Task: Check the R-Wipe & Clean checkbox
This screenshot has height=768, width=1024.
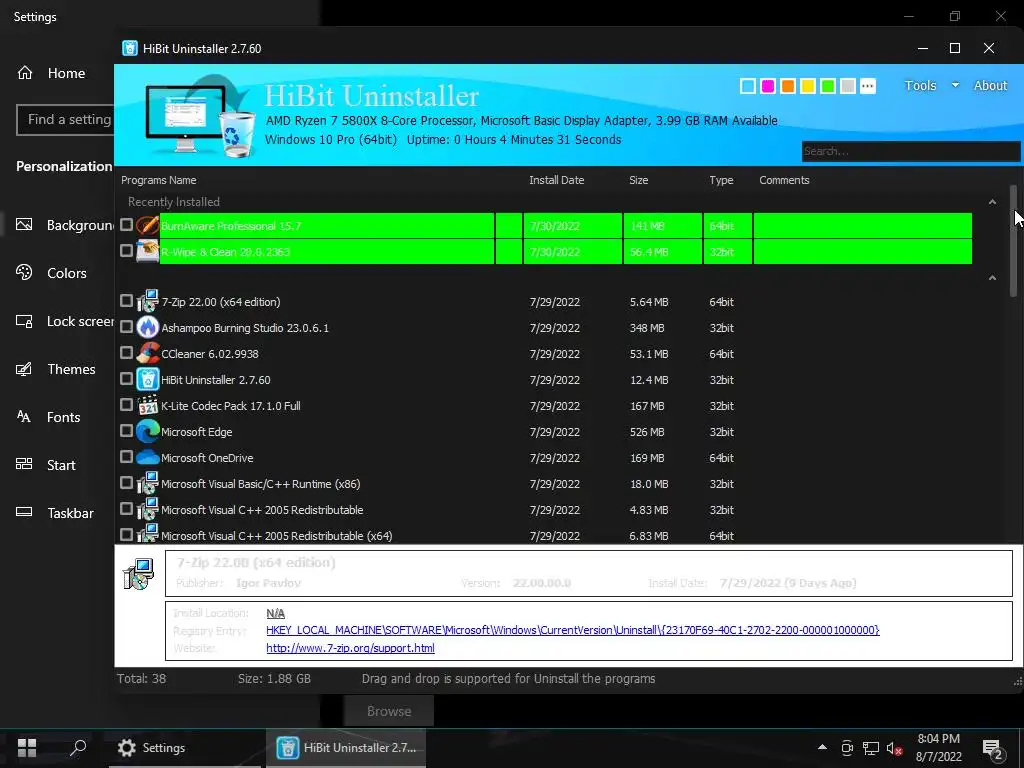Action: pos(127,250)
